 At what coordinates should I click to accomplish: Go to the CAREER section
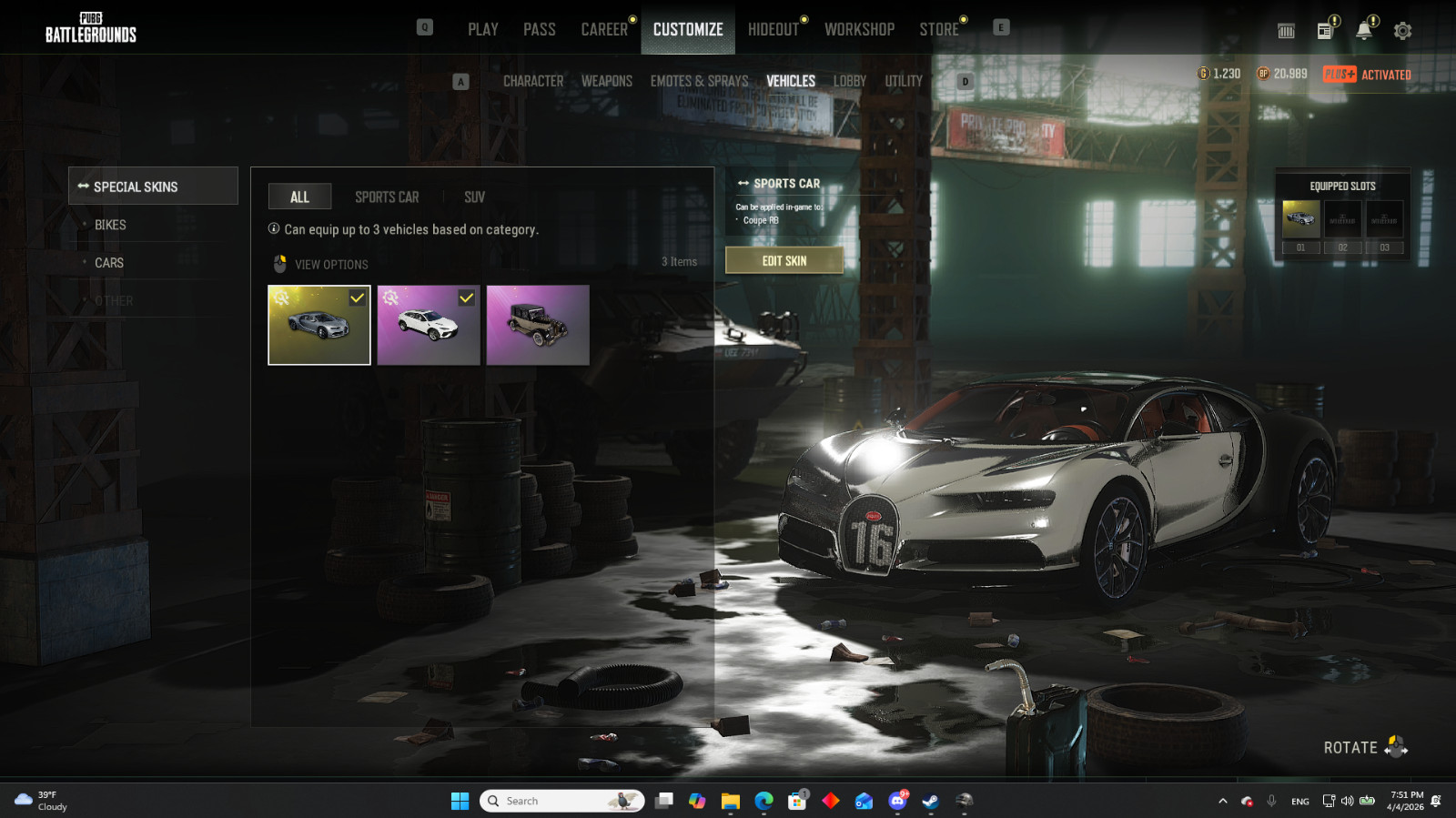point(604,29)
